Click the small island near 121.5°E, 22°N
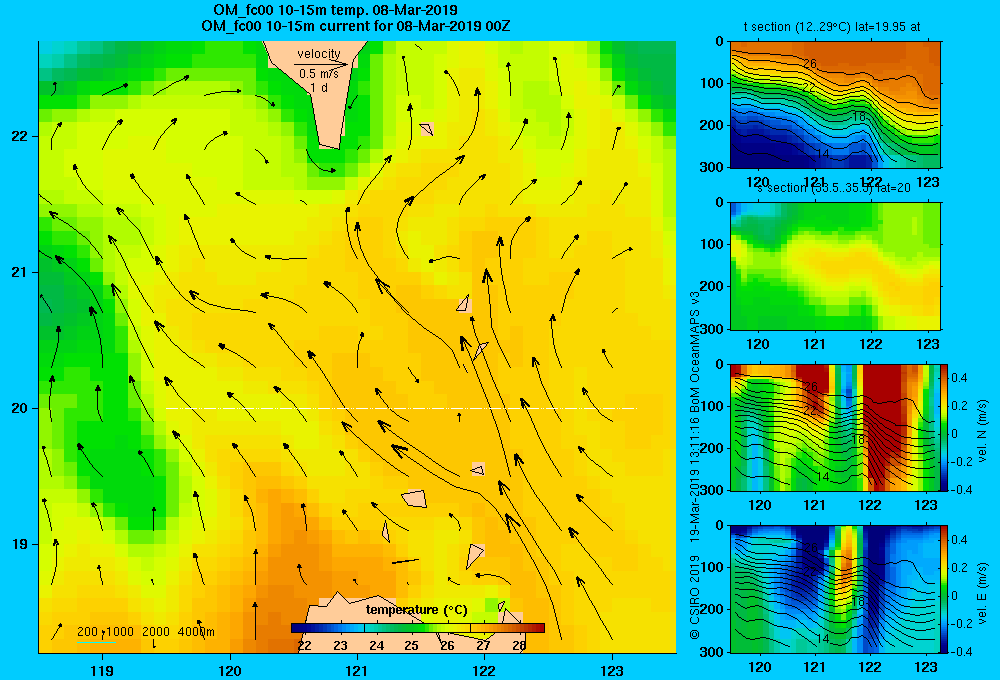Image resolution: width=1000 pixels, height=680 pixels. coord(427,129)
